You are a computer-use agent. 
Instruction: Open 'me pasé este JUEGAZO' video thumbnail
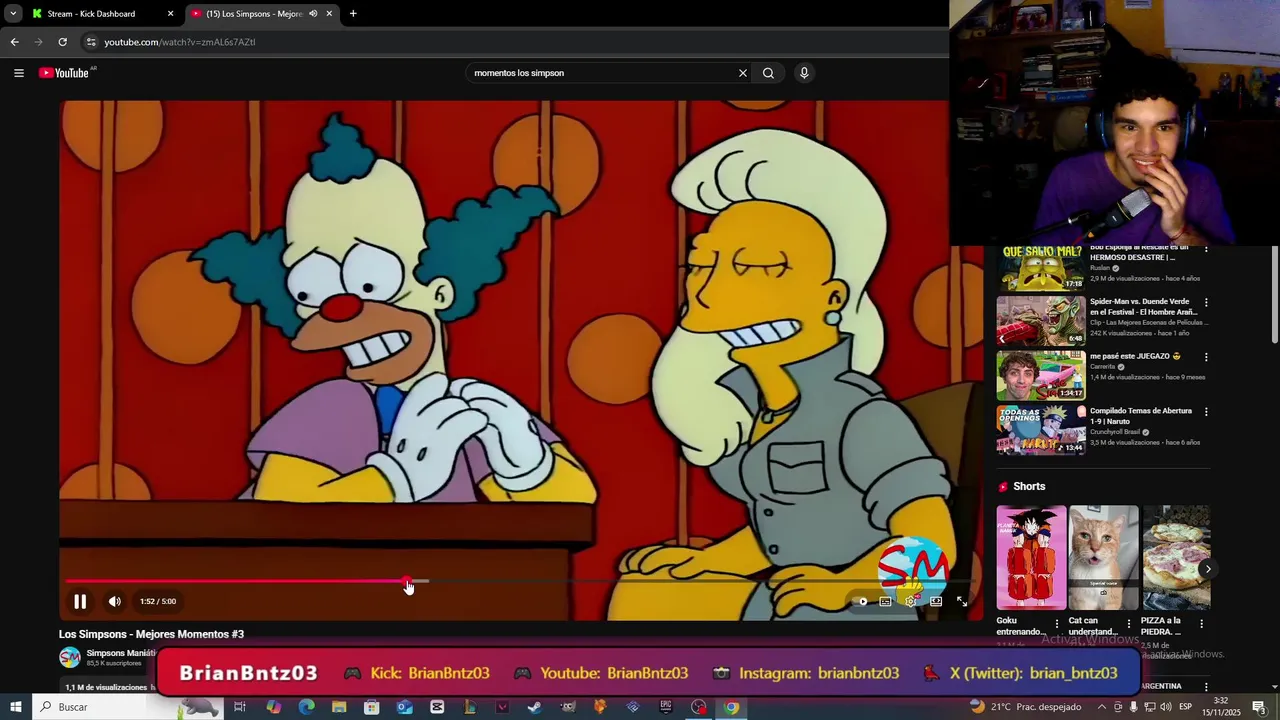coord(1041,375)
